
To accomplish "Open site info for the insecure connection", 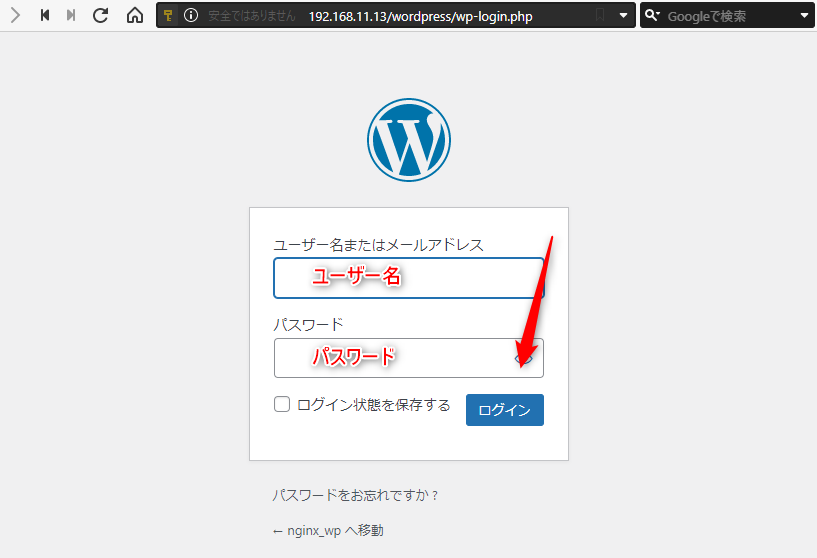I will click(x=190, y=16).
